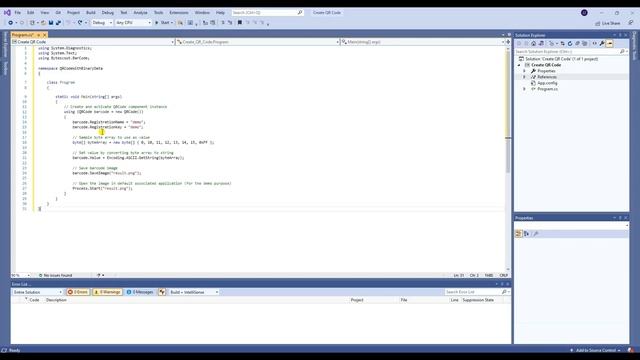Viewport: 640px width, 360px height.
Task: Open the Edit menu
Action: tap(31, 13)
